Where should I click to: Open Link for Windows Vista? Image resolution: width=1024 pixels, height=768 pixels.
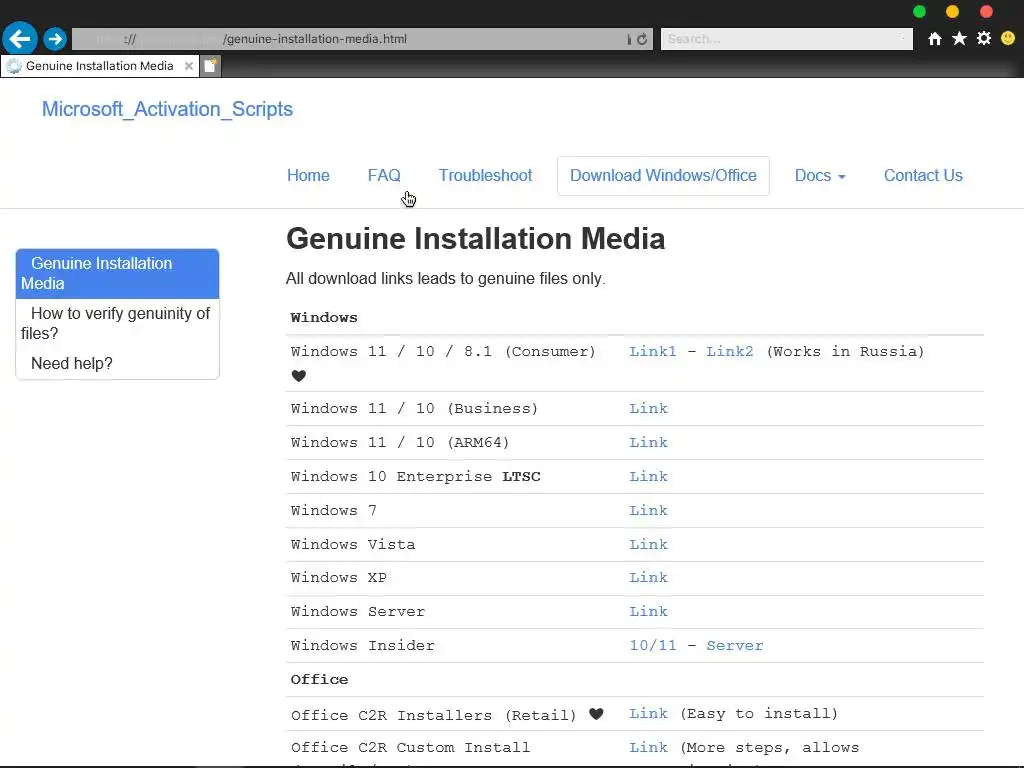point(648,545)
